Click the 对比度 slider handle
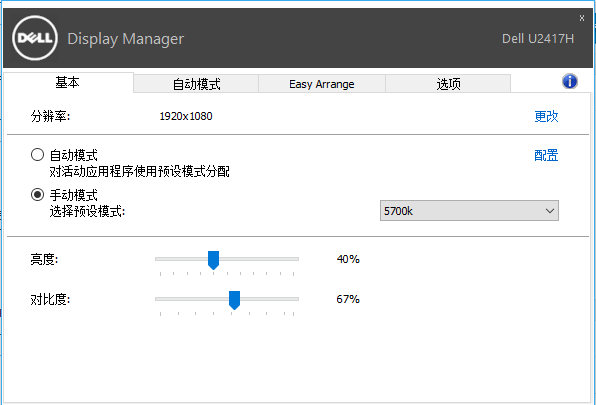The image size is (596, 405). pyautogui.click(x=235, y=300)
